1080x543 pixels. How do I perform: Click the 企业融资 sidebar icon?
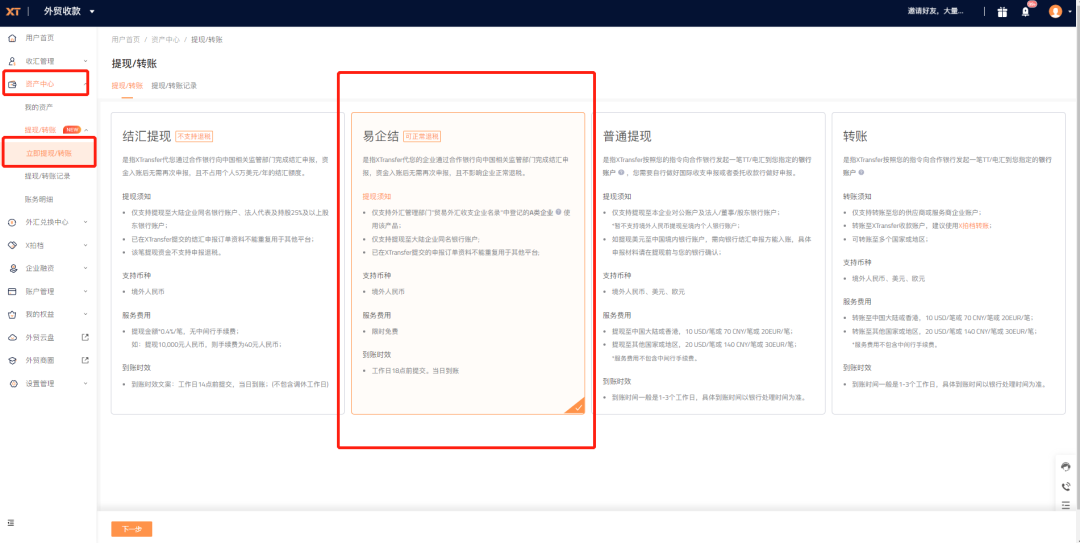pos(12,268)
